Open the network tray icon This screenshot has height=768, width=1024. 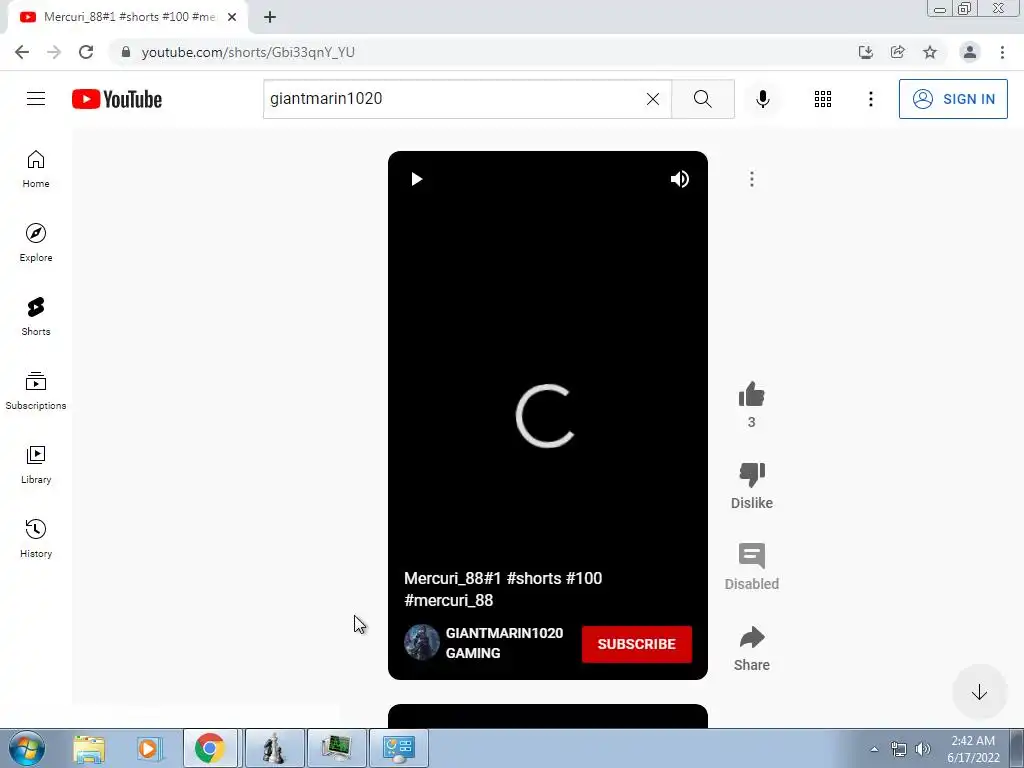coord(899,749)
